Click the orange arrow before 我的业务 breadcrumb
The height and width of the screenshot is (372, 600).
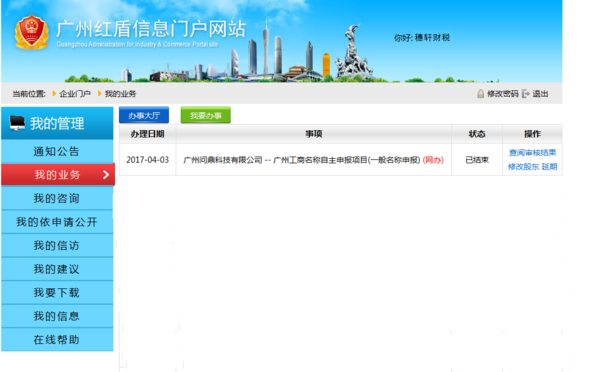click(x=99, y=94)
